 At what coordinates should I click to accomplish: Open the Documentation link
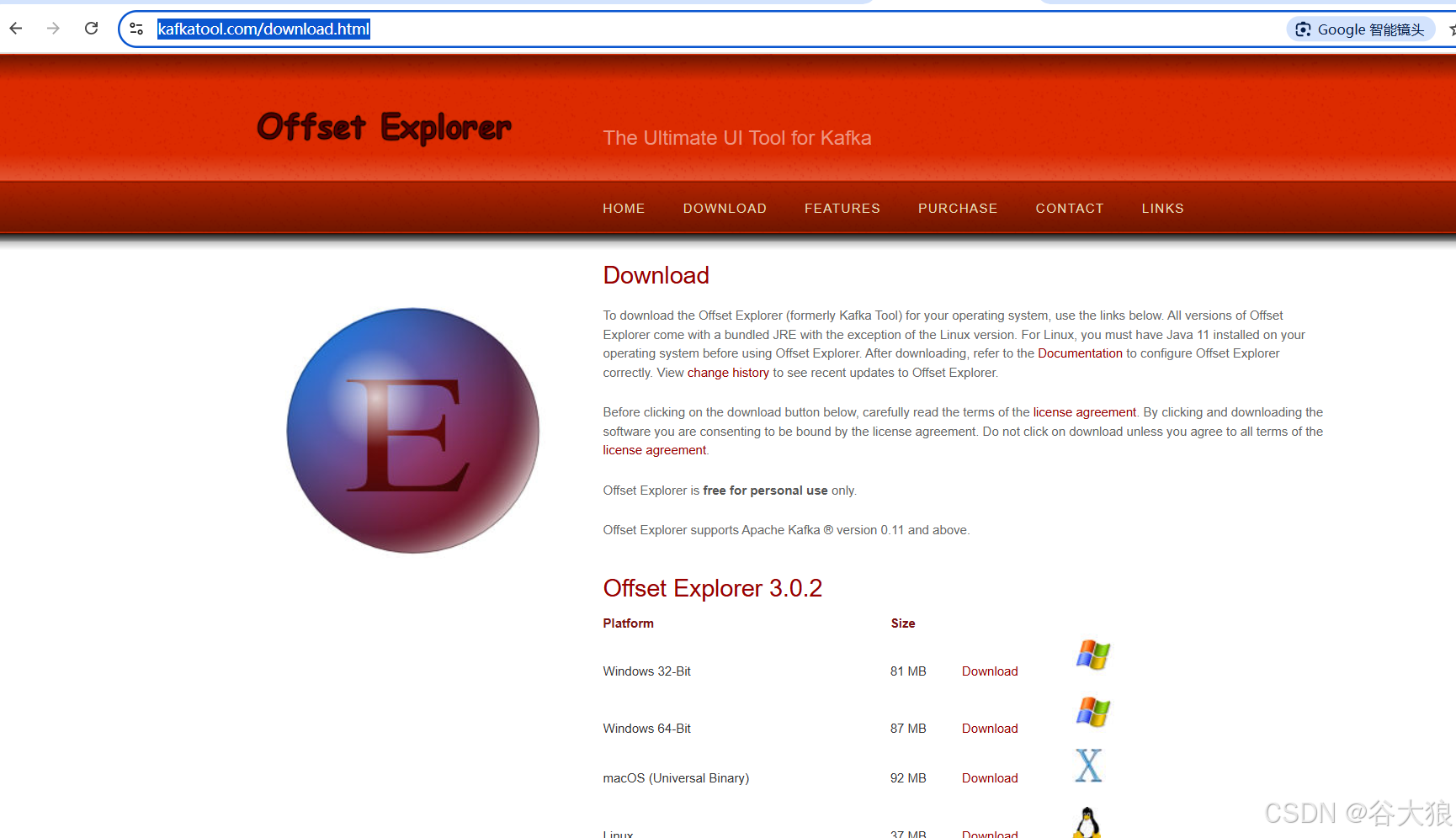(1080, 353)
